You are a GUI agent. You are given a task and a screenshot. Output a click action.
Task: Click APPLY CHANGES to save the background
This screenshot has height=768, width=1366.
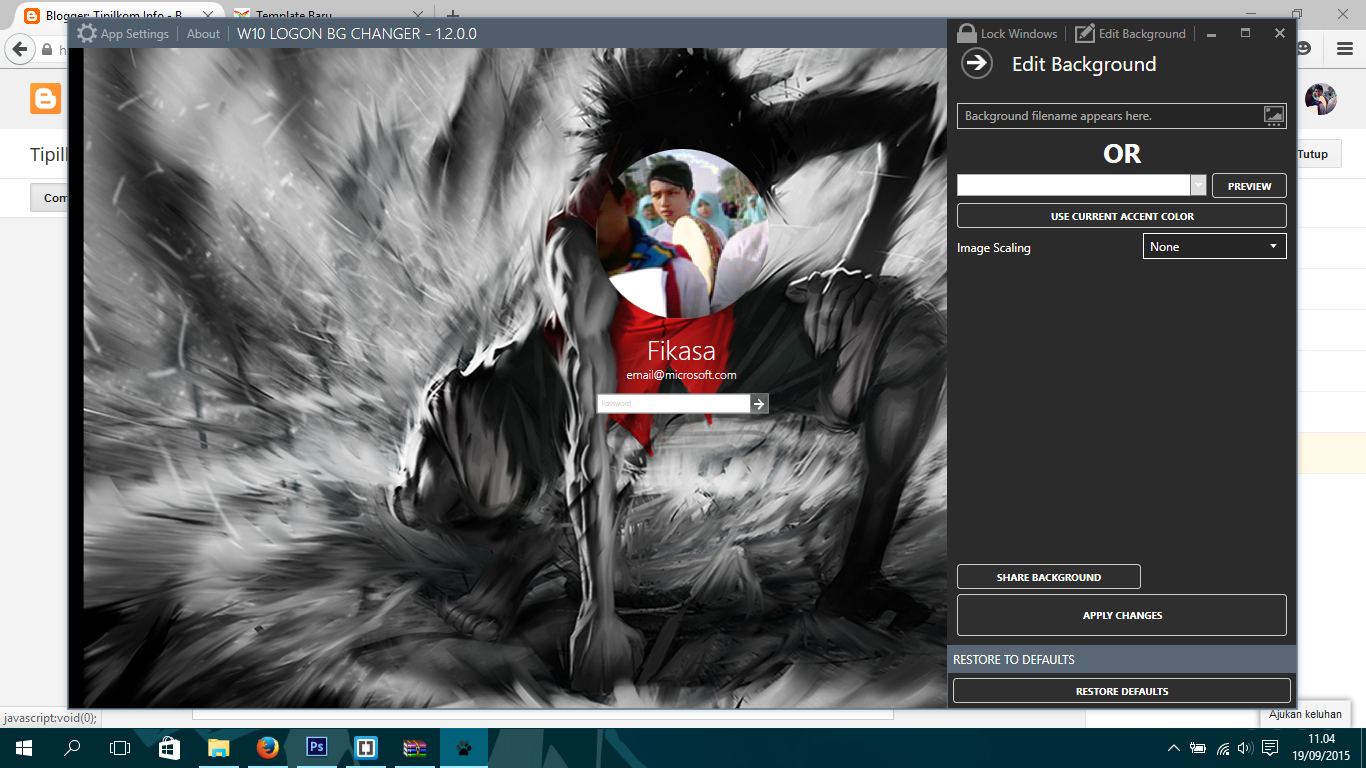(1121, 615)
